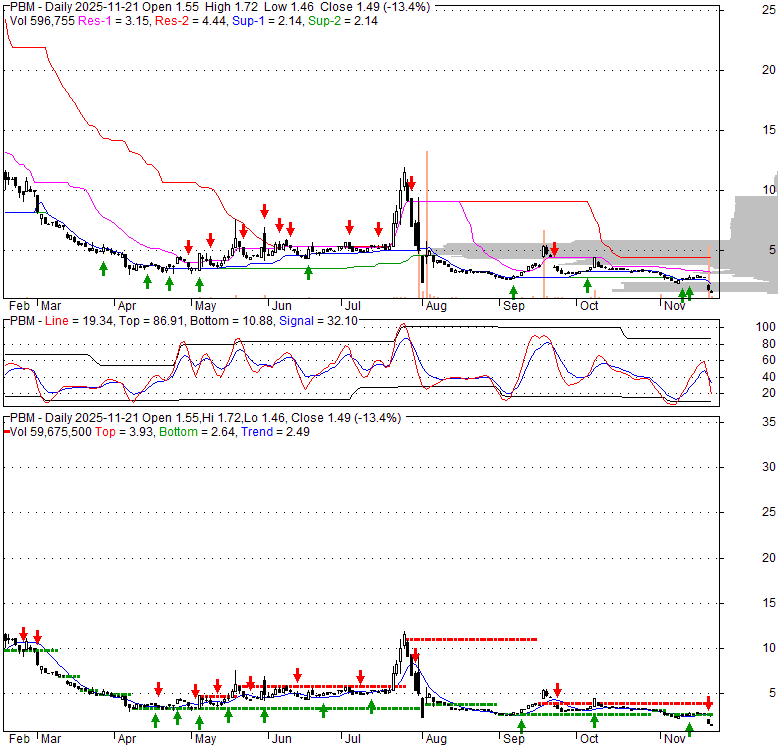The width and height of the screenshot is (780, 745).
Task: Click the 35 price label on bottom chart axis
Action: [769, 422]
